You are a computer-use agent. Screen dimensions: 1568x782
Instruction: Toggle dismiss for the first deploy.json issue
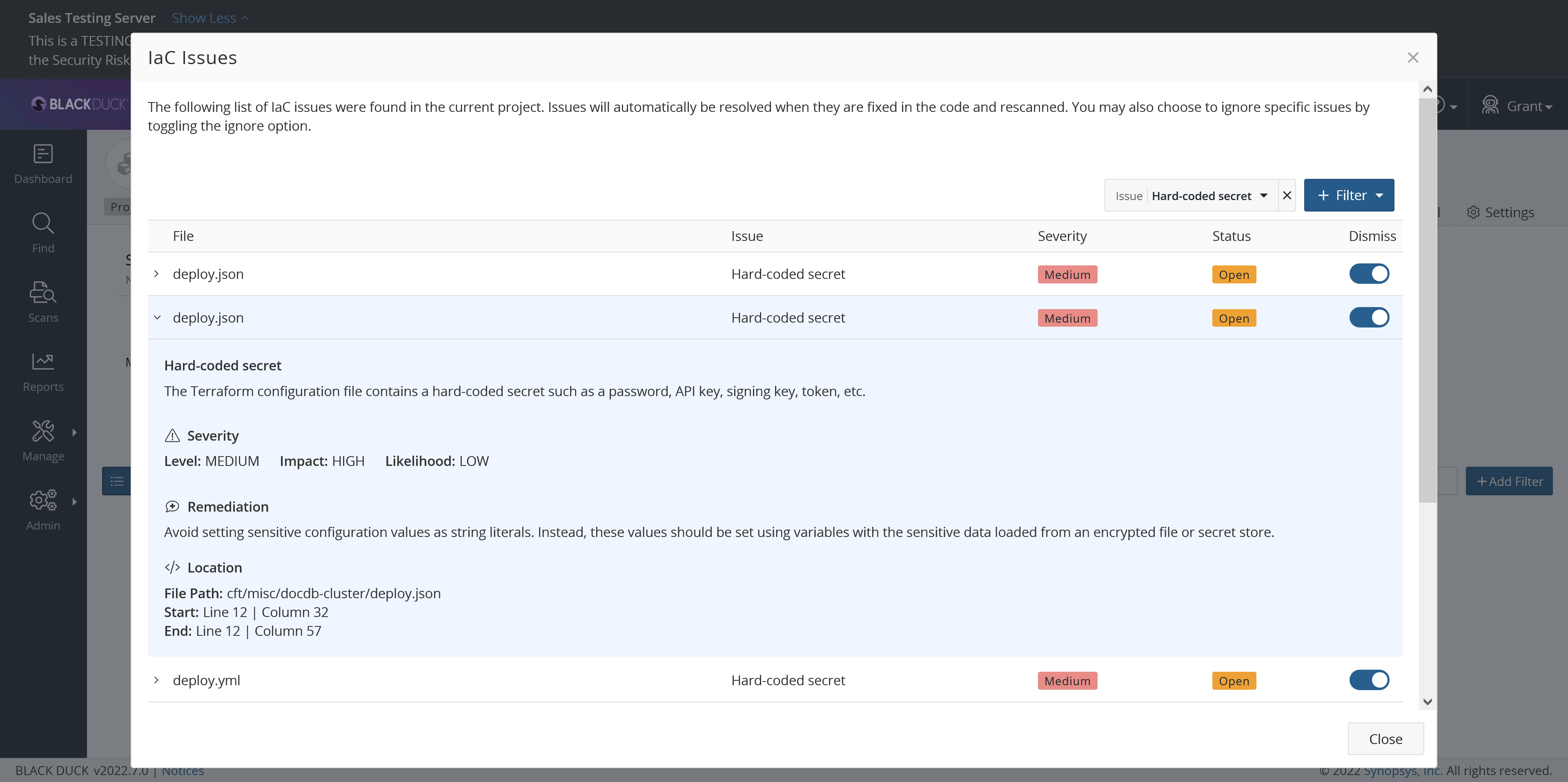1370,274
